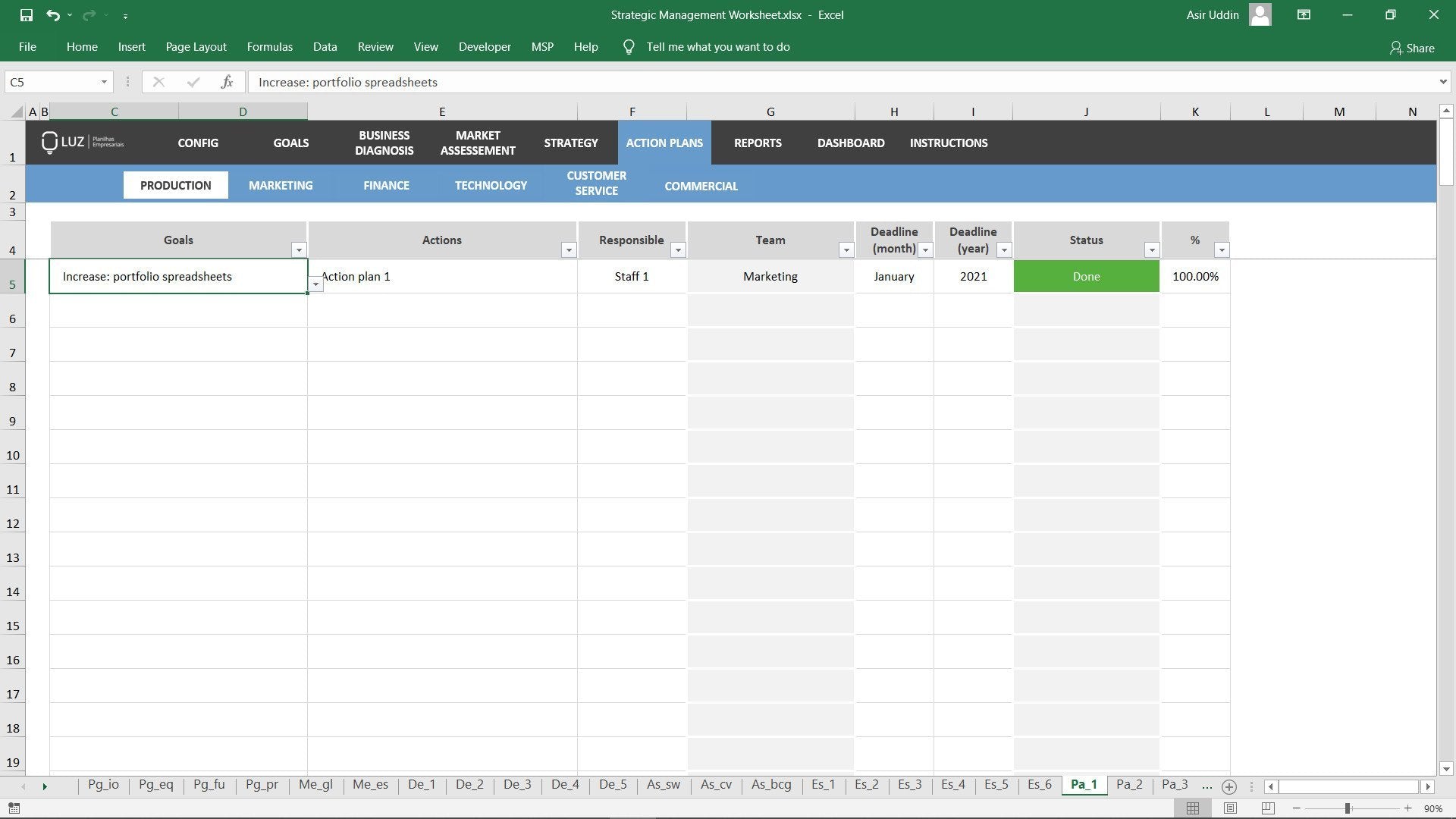Toggle Done status for Action plan 1
The height and width of the screenshot is (819, 1456).
(x=1086, y=276)
